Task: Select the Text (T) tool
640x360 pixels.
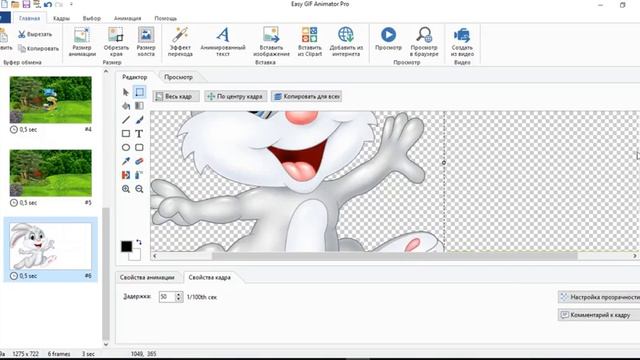Action: (139, 133)
